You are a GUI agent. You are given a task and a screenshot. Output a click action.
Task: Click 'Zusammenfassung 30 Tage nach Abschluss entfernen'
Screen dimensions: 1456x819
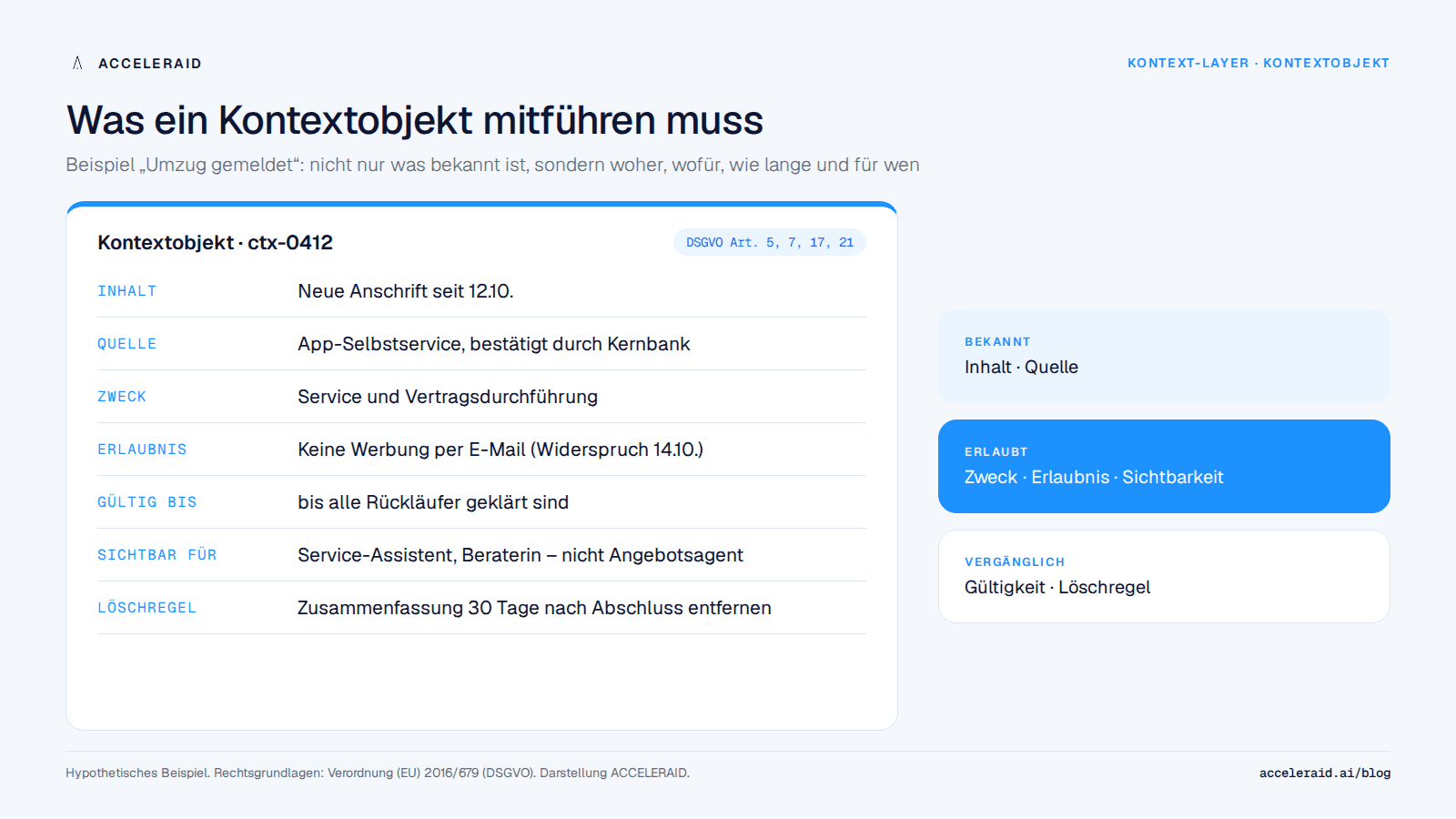534,608
